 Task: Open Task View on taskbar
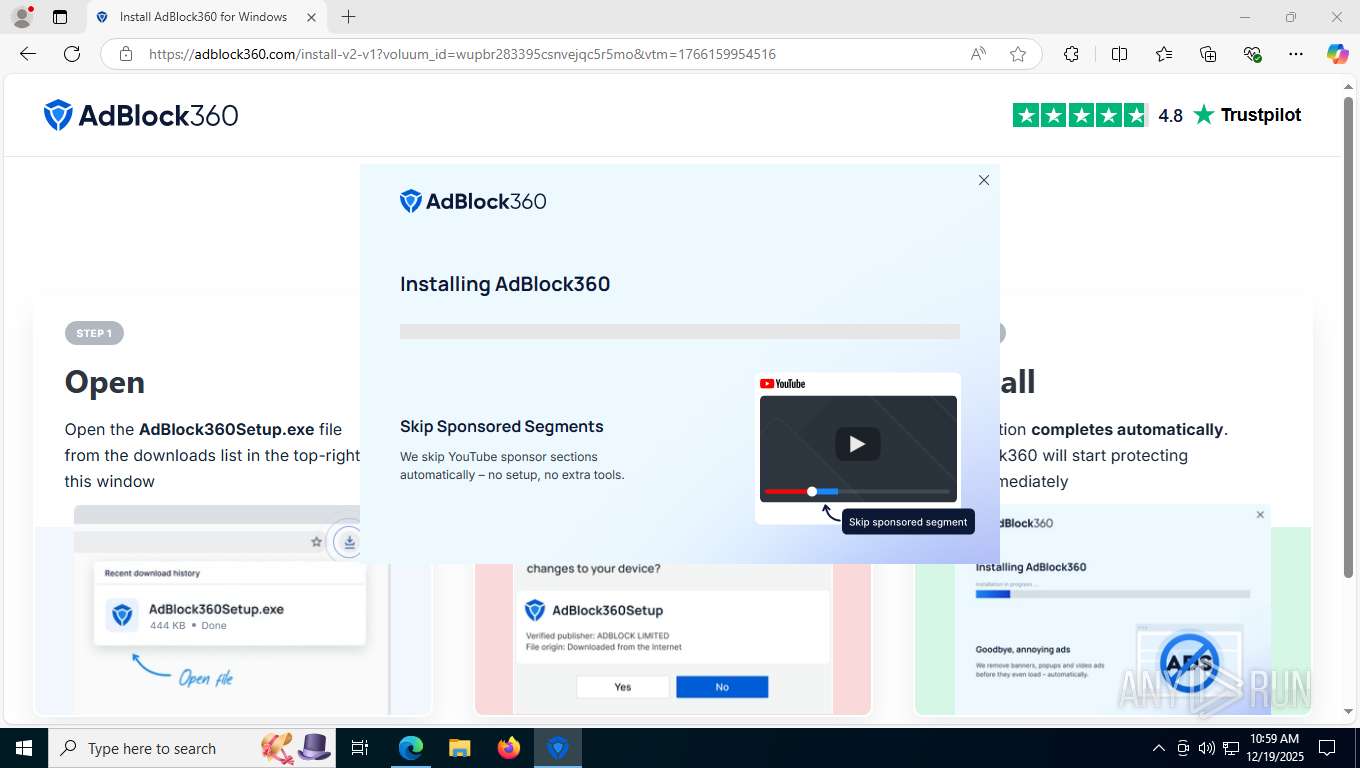360,748
